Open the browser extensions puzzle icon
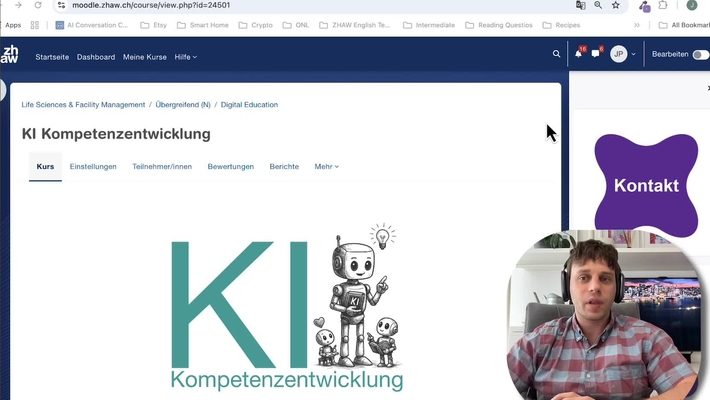The width and height of the screenshot is (710, 400). (663, 5)
